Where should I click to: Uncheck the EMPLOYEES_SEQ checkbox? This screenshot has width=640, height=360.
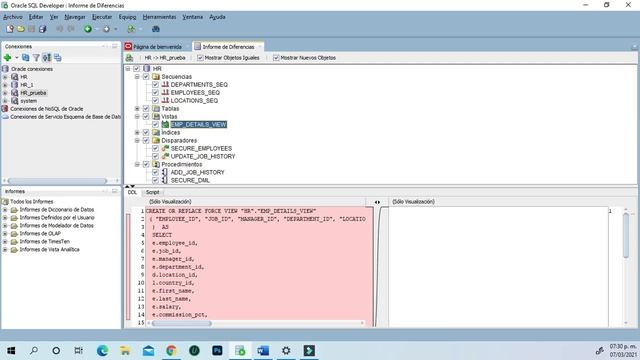point(155,93)
